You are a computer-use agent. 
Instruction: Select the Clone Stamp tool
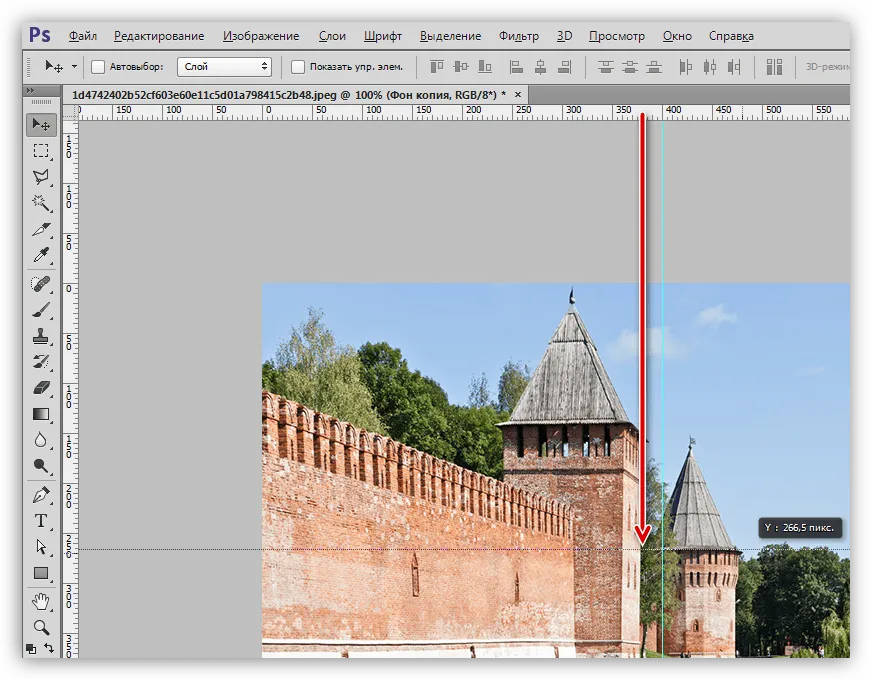pyautogui.click(x=41, y=336)
